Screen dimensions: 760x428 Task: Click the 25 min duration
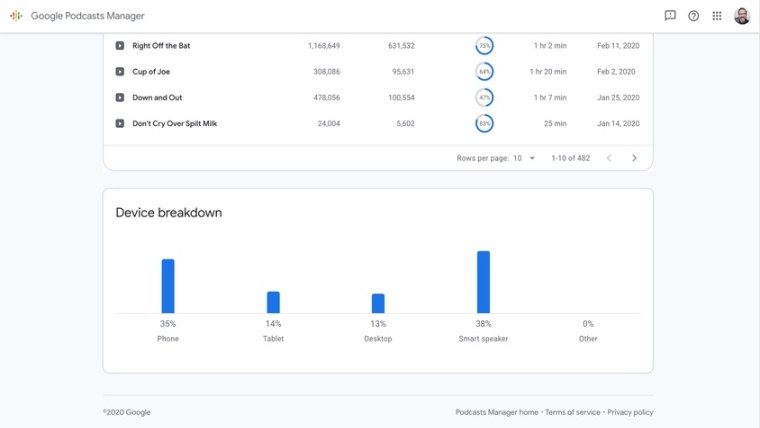click(555, 124)
